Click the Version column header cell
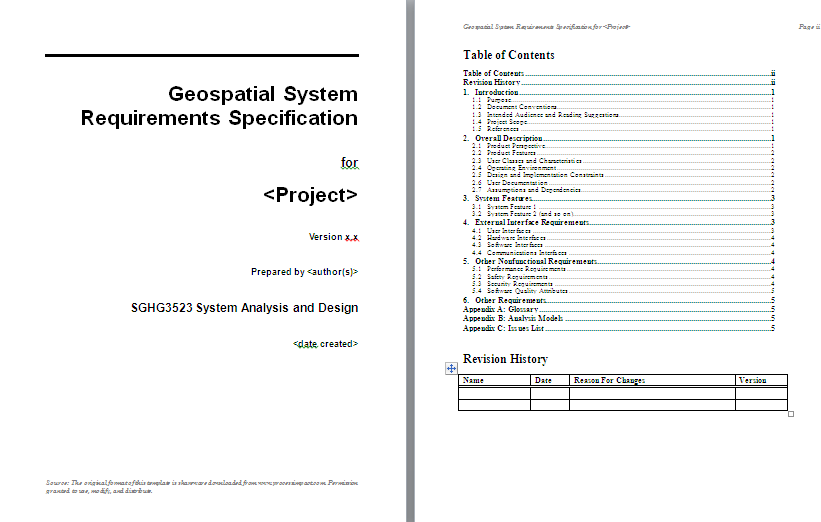The height and width of the screenshot is (522, 821). click(752, 380)
